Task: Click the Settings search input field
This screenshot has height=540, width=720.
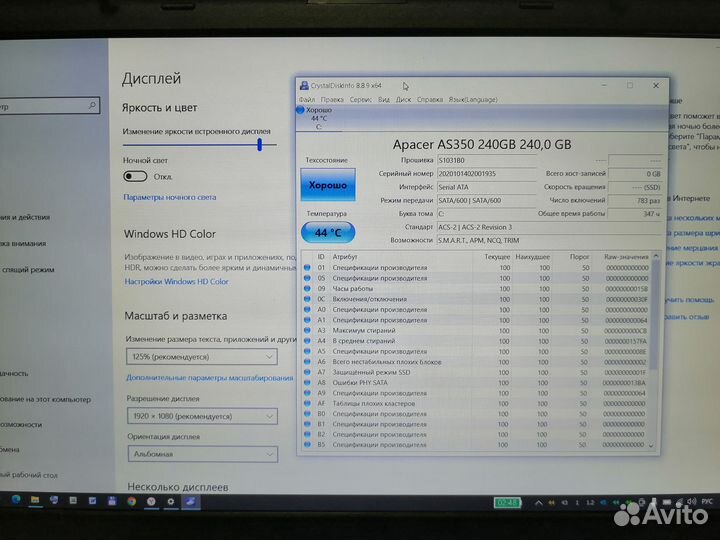Action: tap(48, 106)
